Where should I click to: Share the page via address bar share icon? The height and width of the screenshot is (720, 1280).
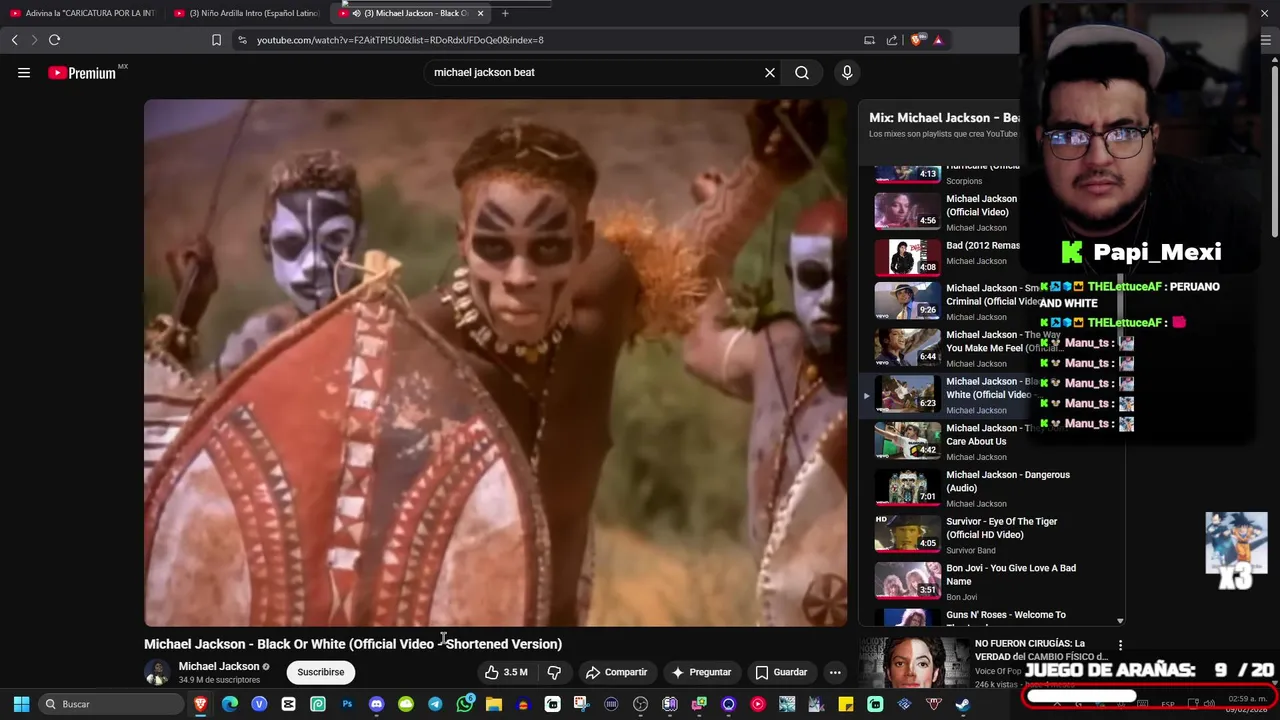click(x=892, y=40)
